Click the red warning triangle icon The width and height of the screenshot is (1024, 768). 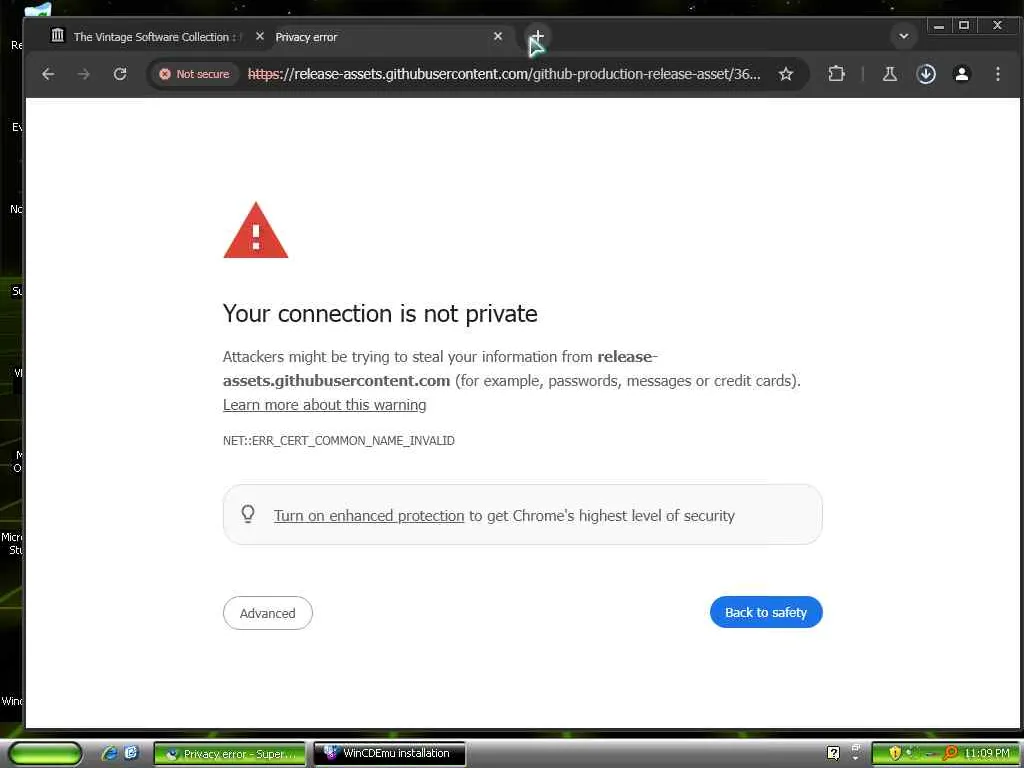255,231
